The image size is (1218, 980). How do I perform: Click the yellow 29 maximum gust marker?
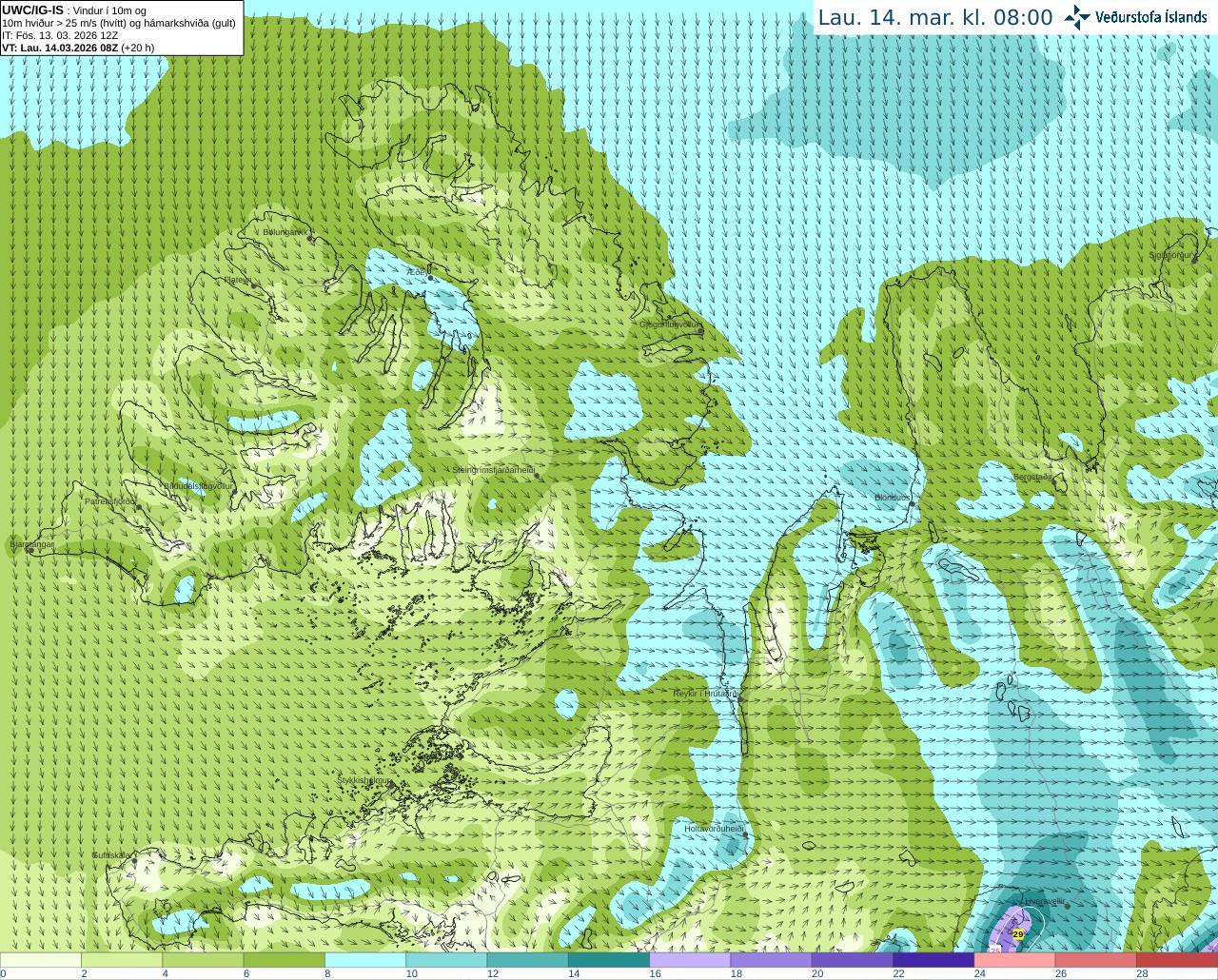1018,934
